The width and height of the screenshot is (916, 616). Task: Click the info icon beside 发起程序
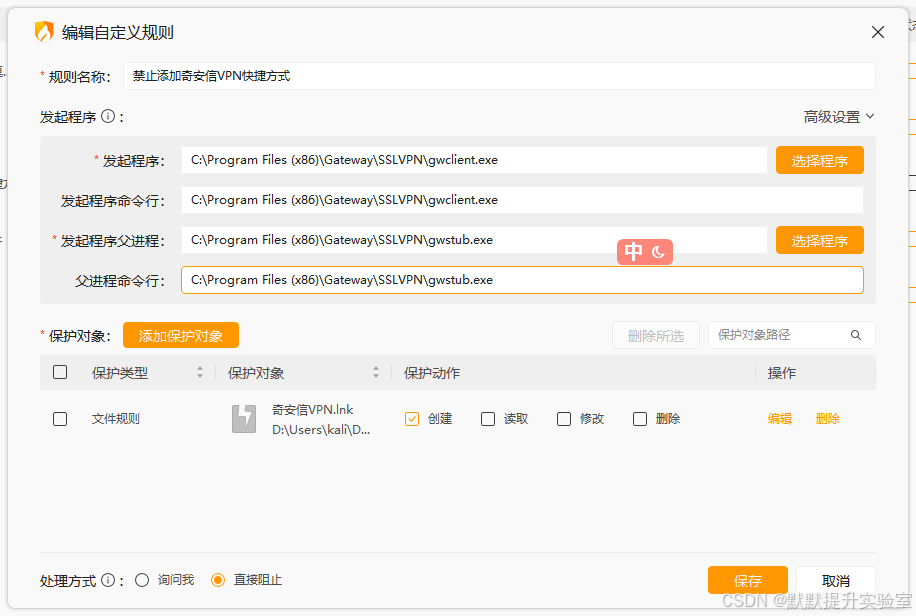coord(107,116)
